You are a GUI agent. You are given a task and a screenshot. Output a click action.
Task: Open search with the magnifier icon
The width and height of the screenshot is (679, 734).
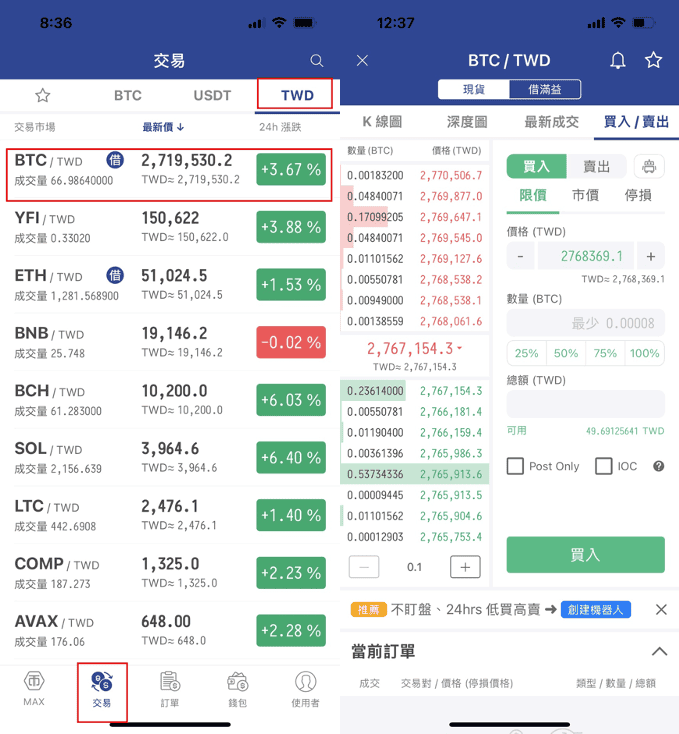click(x=317, y=61)
